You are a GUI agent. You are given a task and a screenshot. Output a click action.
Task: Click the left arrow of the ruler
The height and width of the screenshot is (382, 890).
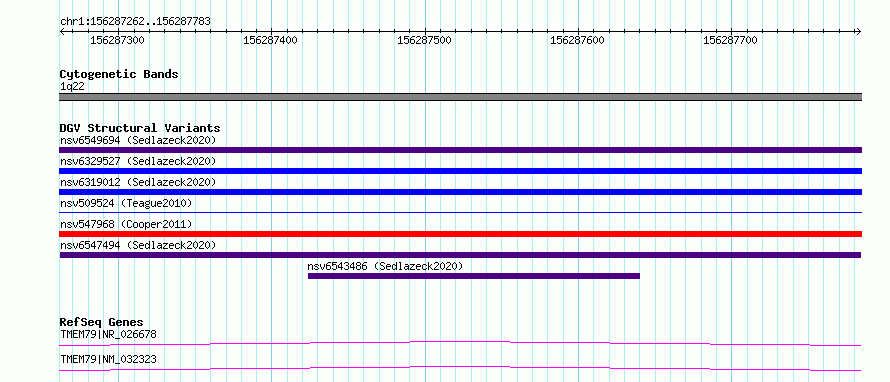(62, 31)
